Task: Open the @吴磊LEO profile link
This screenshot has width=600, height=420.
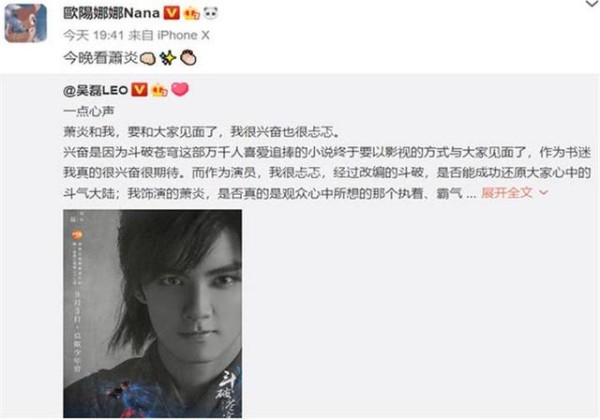Action: (96, 90)
